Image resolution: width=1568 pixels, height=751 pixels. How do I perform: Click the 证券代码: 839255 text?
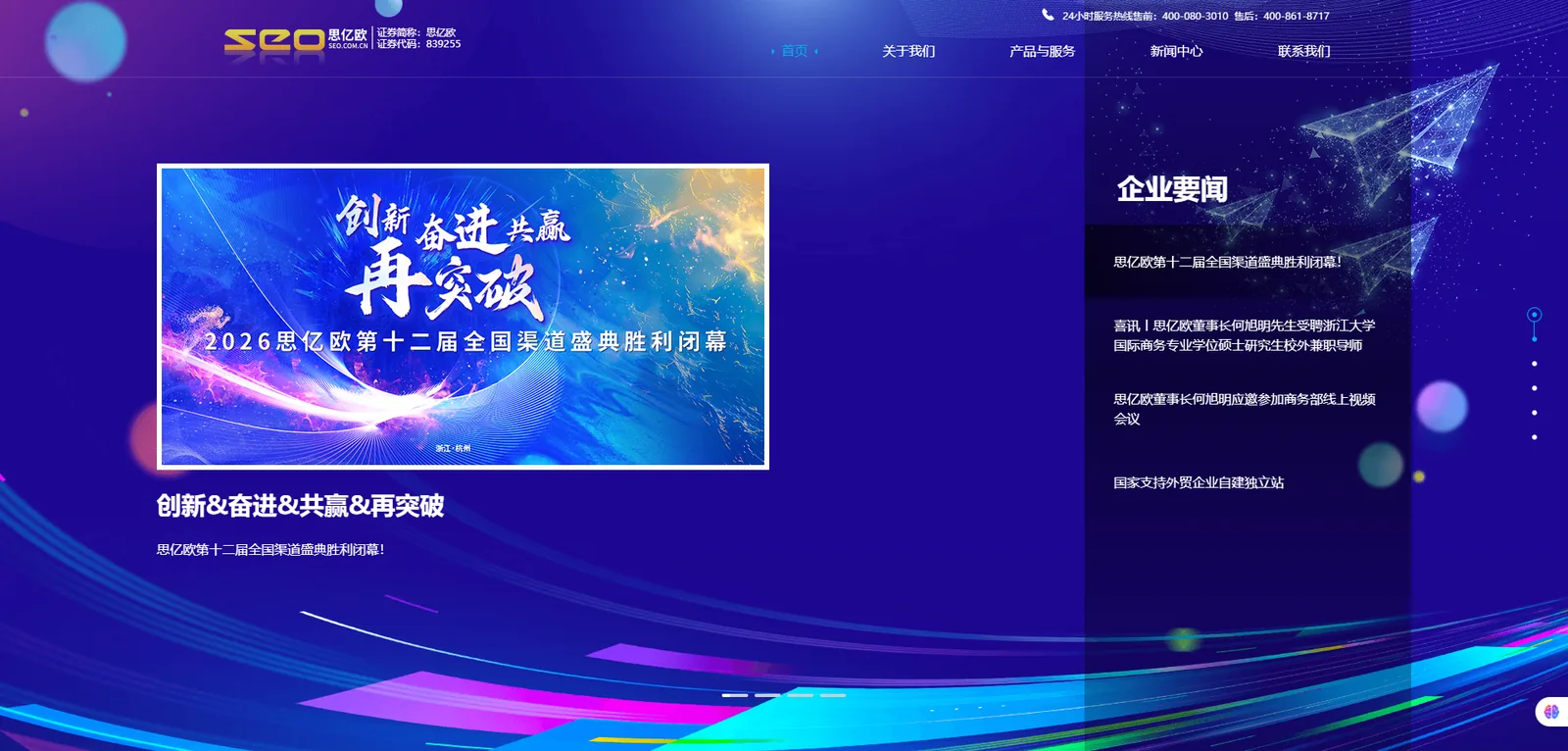pos(418,44)
